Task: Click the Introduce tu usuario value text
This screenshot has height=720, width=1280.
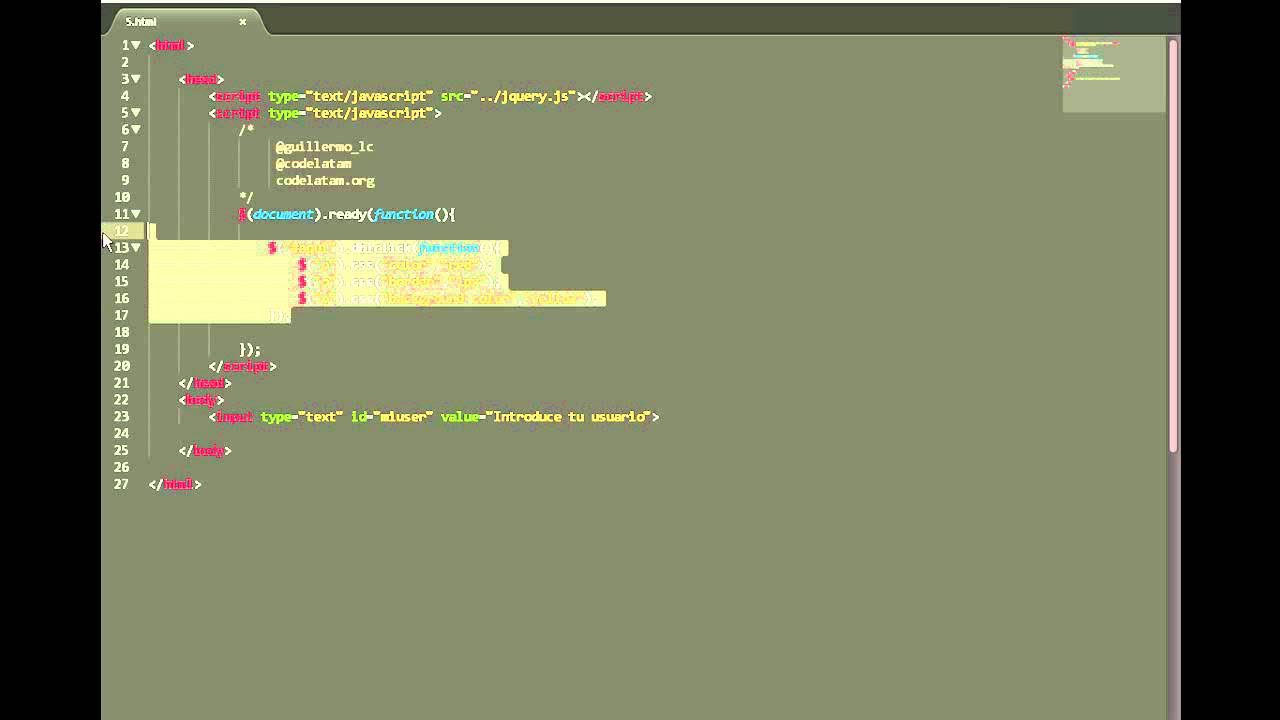Action: click(x=570, y=416)
